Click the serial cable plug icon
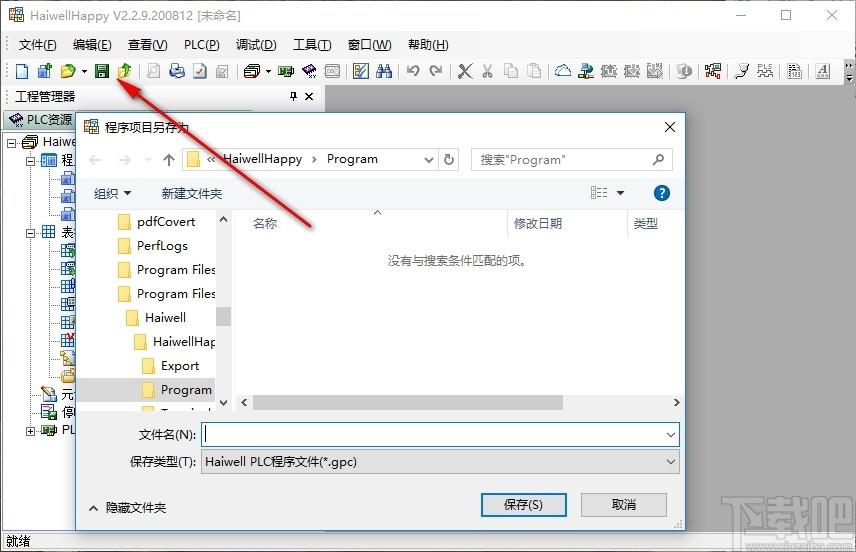The image size is (856, 552). (742, 71)
